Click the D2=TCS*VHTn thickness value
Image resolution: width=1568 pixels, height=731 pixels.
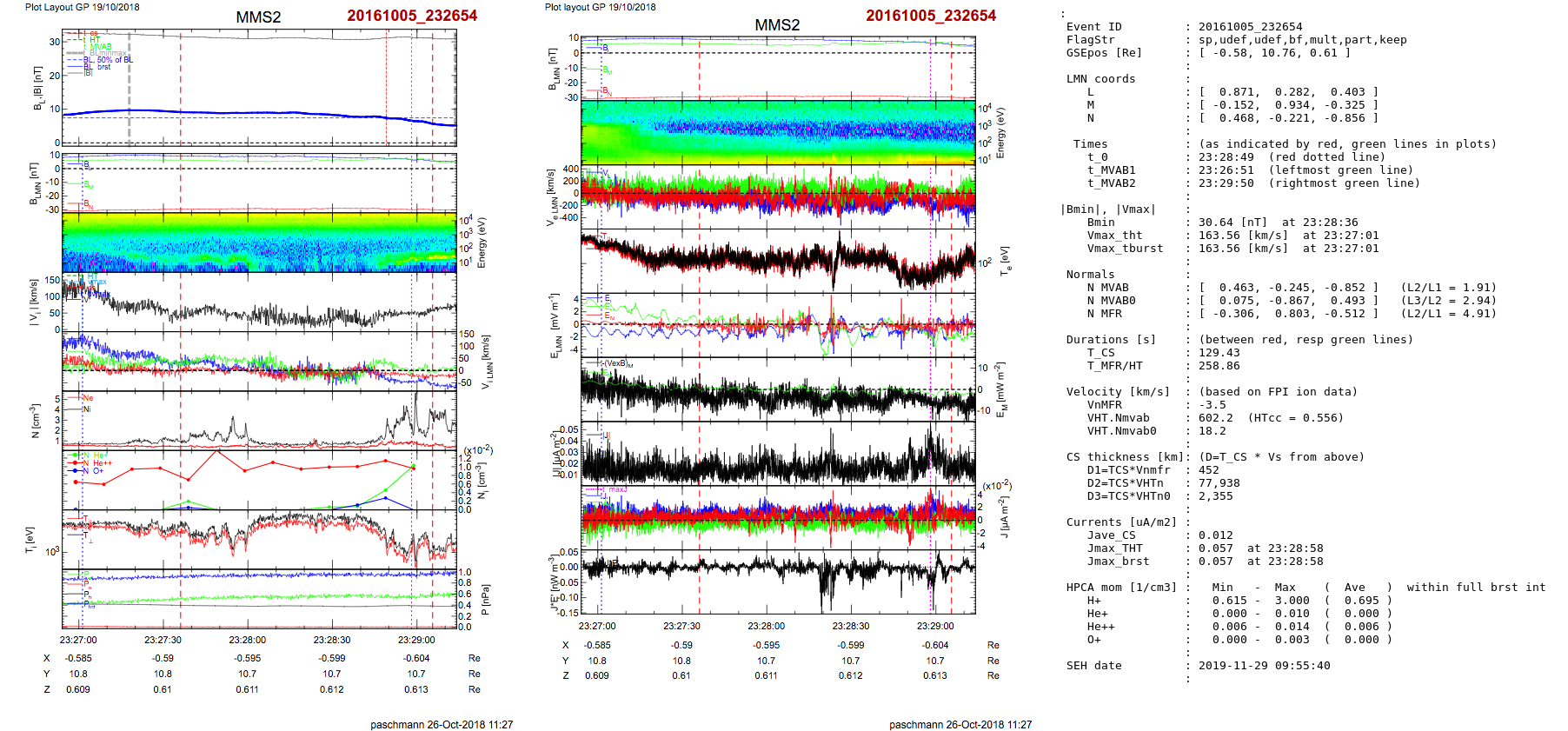pos(1219,483)
